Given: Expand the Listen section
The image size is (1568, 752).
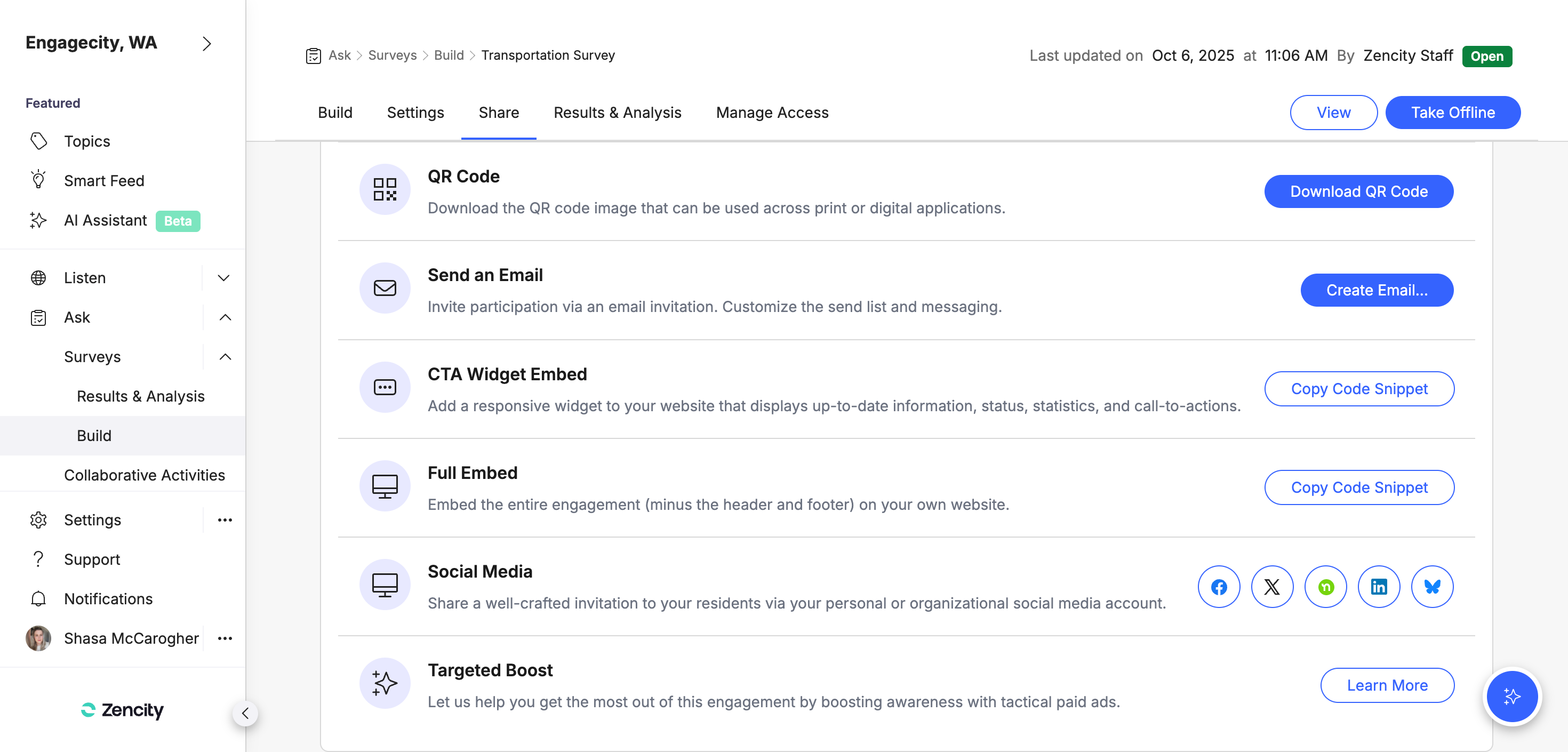Looking at the screenshot, I should (x=223, y=278).
